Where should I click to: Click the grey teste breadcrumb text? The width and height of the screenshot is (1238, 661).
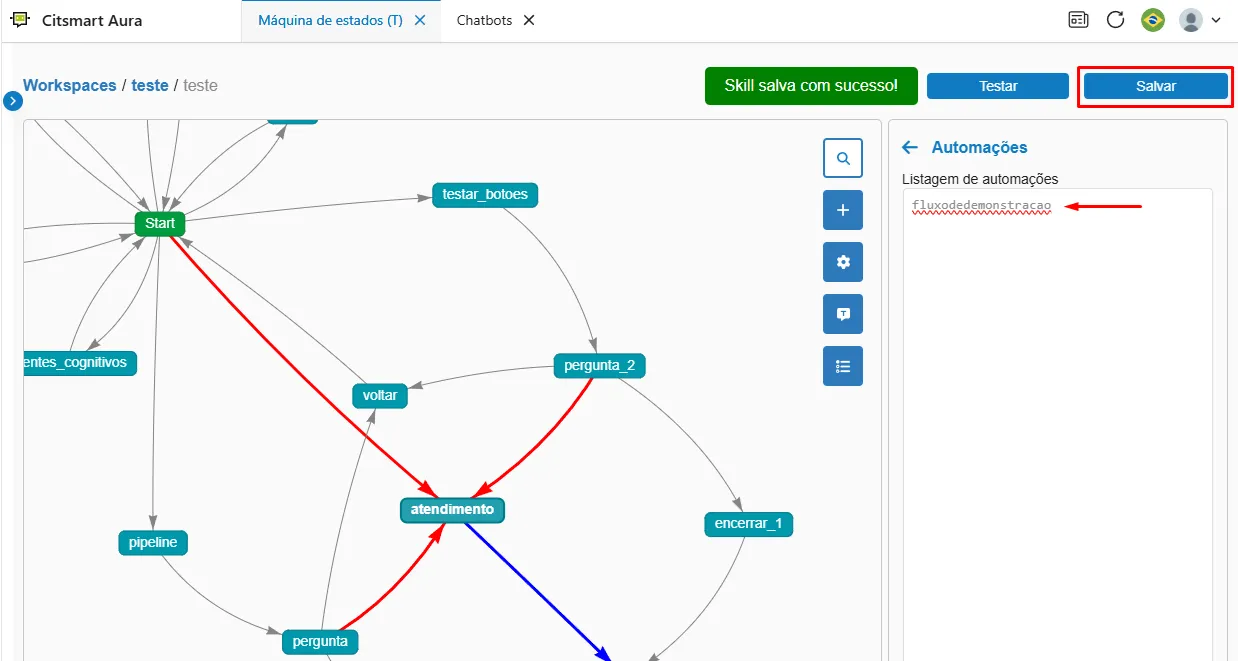tap(200, 86)
